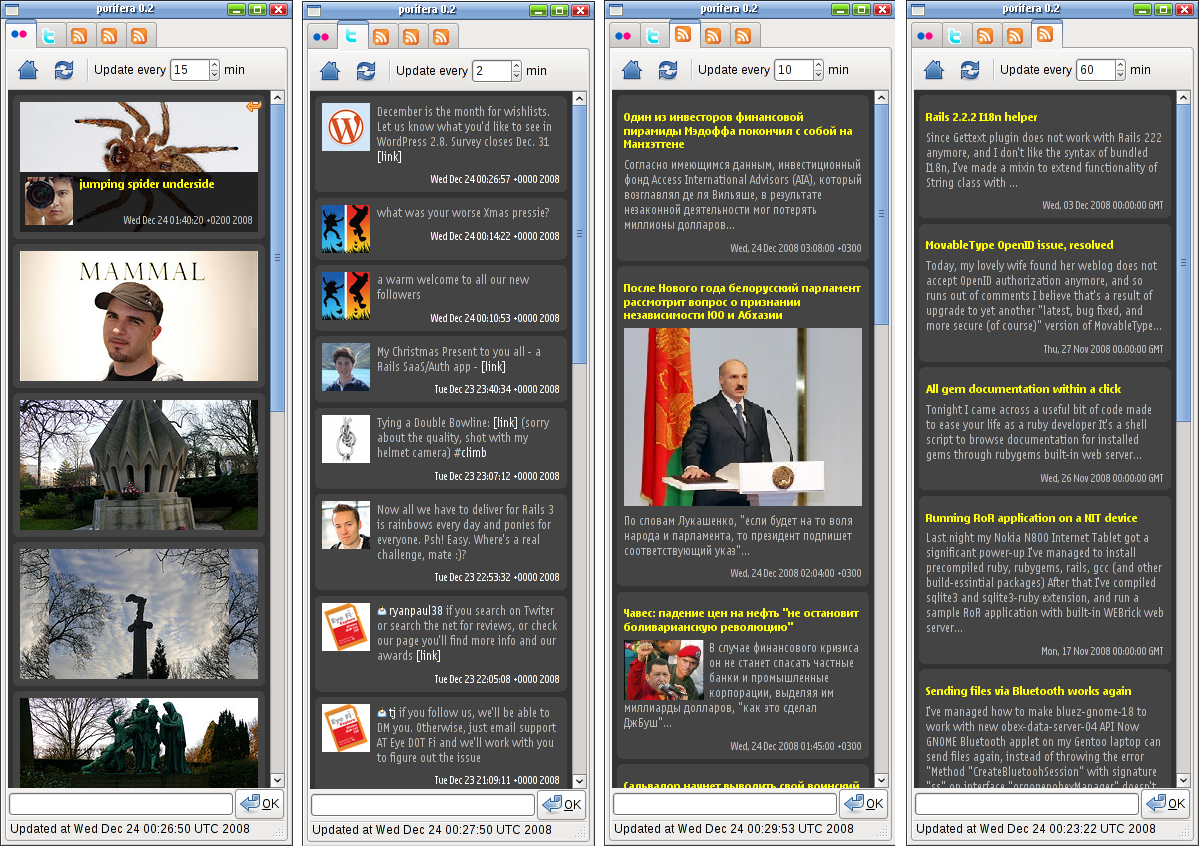Select Twitter tab in the 60 min window
Screen dimensions: 1200x846
(955, 36)
